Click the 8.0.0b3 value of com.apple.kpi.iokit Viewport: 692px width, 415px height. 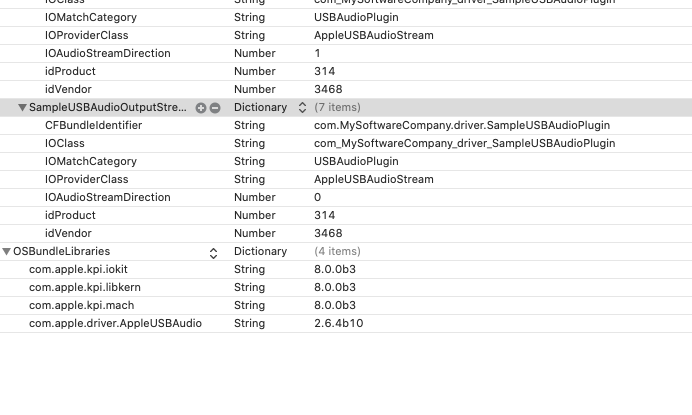[x=335, y=269]
